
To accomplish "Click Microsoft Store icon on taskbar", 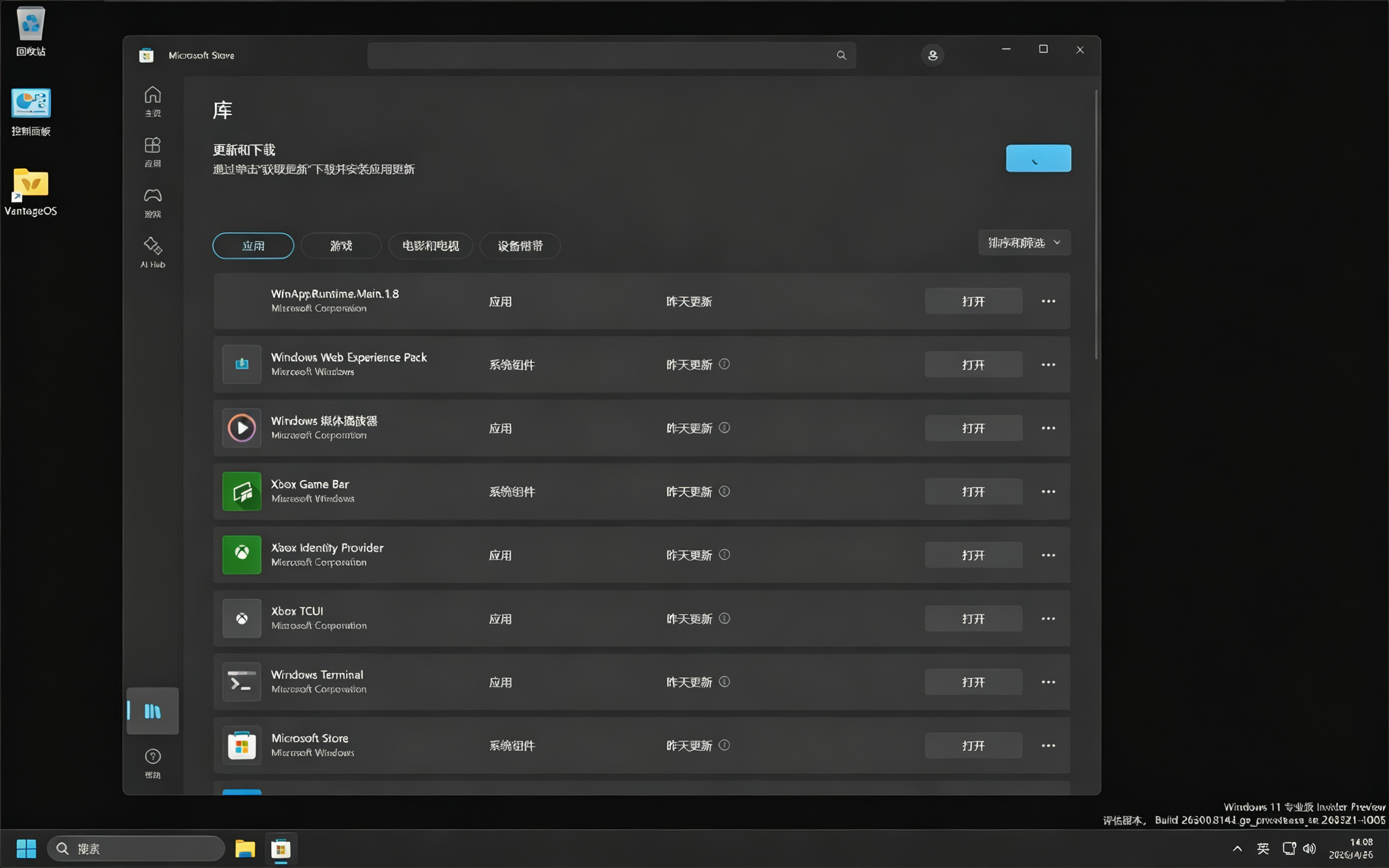I will [281, 848].
